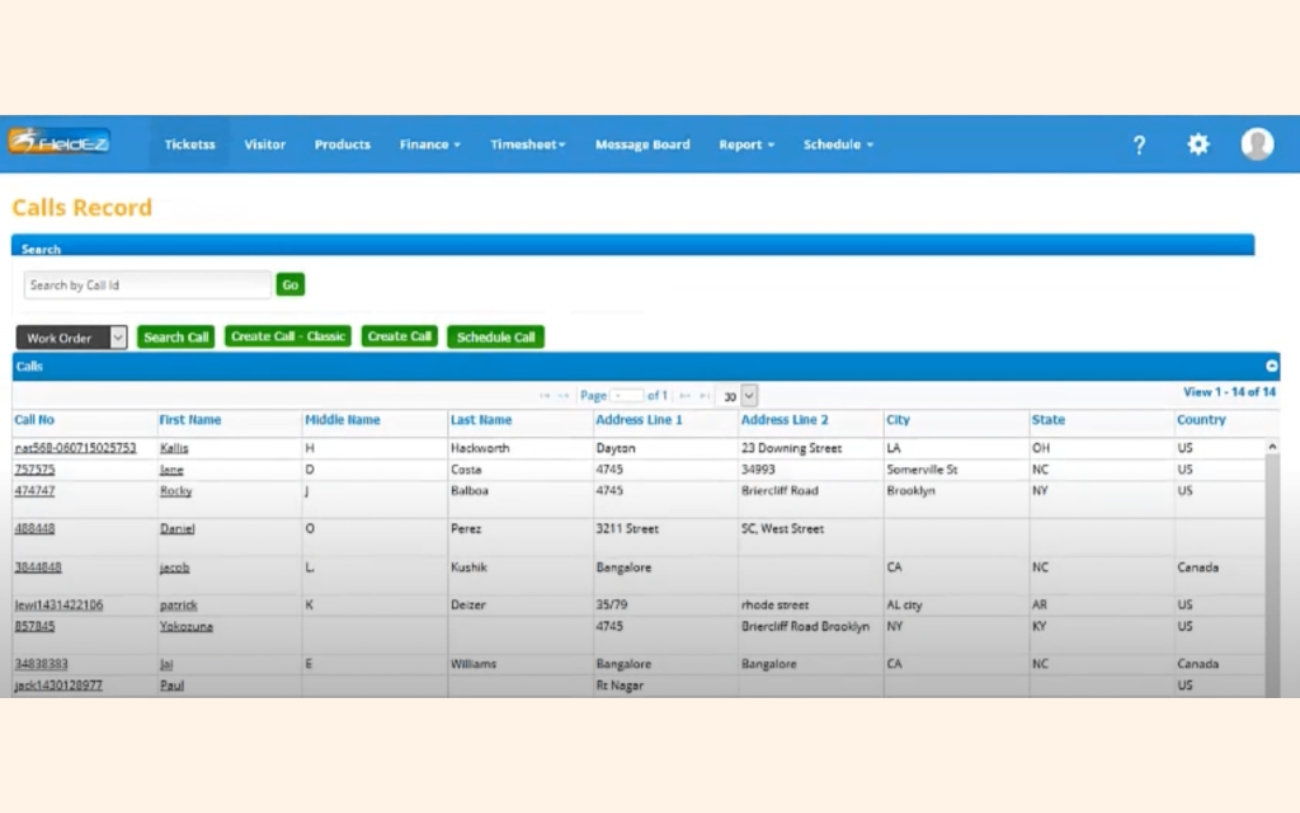Image resolution: width=1300 pixels, height=813 pixels.
Task: Expand the Finance menu
Action: [x=429, y=145]
